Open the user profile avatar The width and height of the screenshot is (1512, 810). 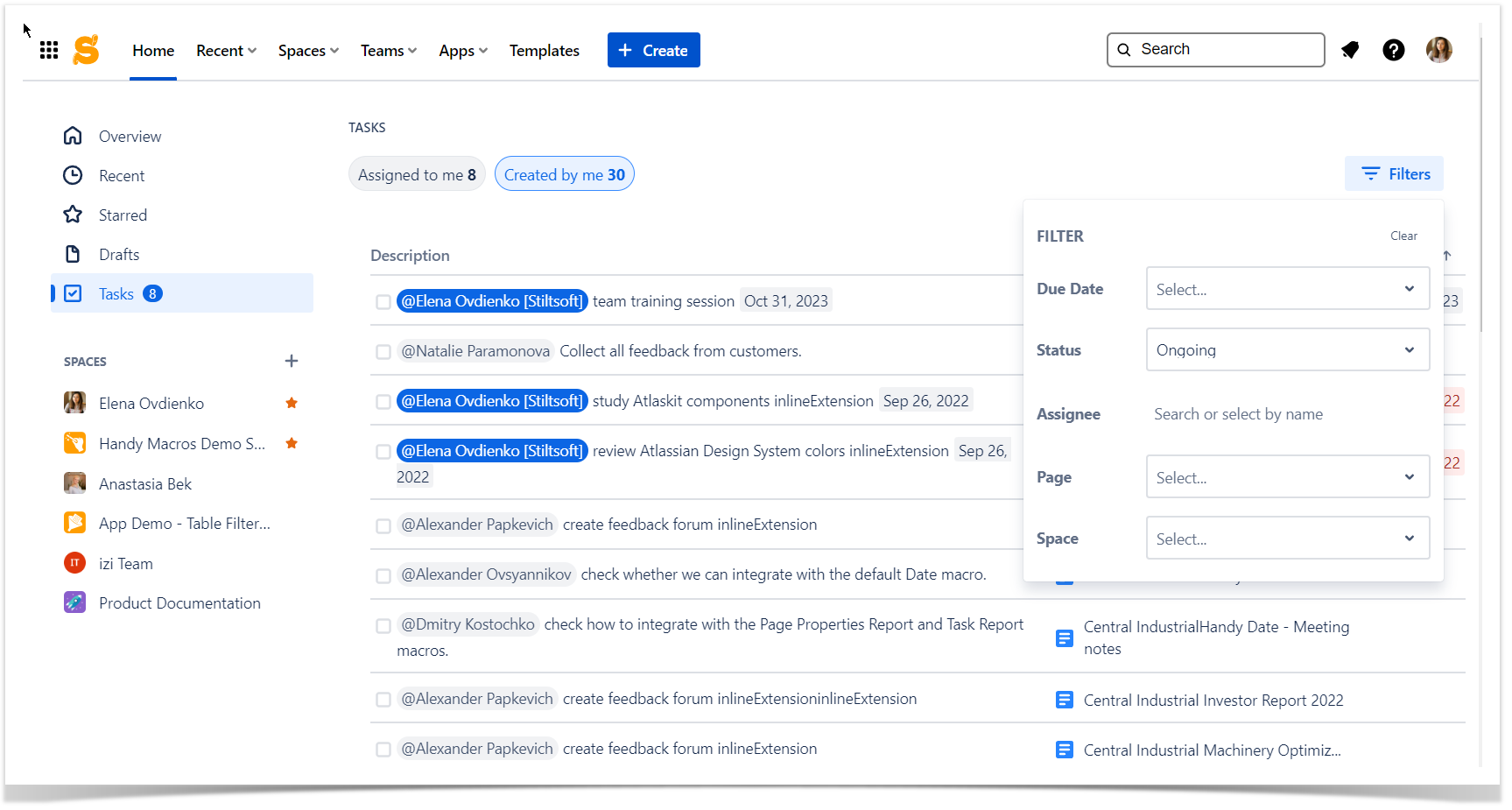pos(1439,50)
